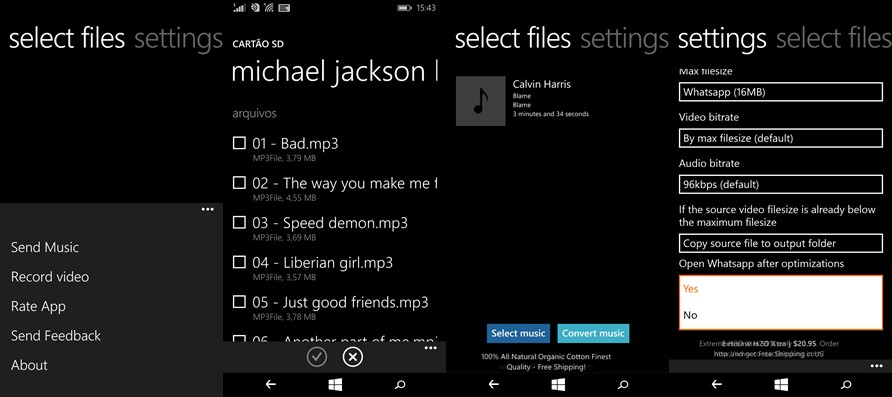Tap the arquivos section label

pos(254,114)
